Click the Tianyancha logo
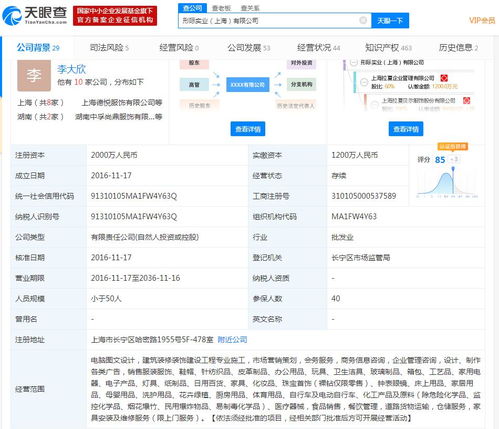The image size is (499, 429). [35, 15]
